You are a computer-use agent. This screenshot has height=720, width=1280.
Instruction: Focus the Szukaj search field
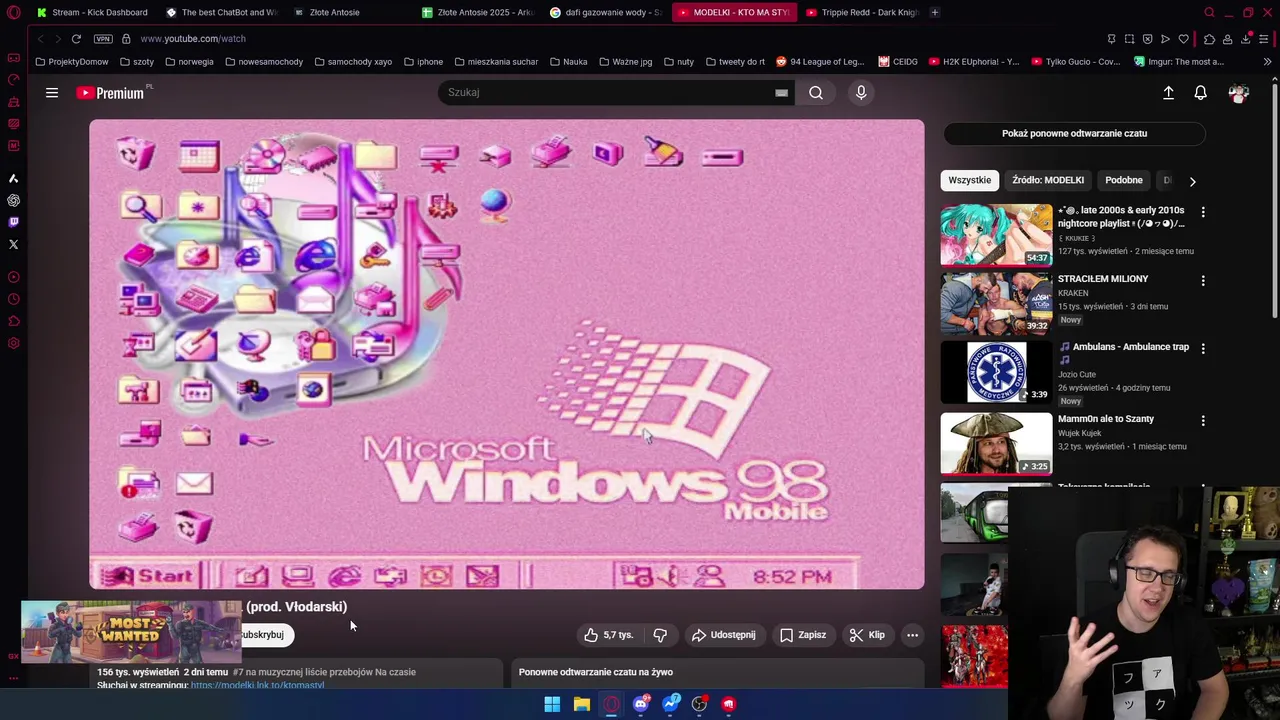coord(606,93)
